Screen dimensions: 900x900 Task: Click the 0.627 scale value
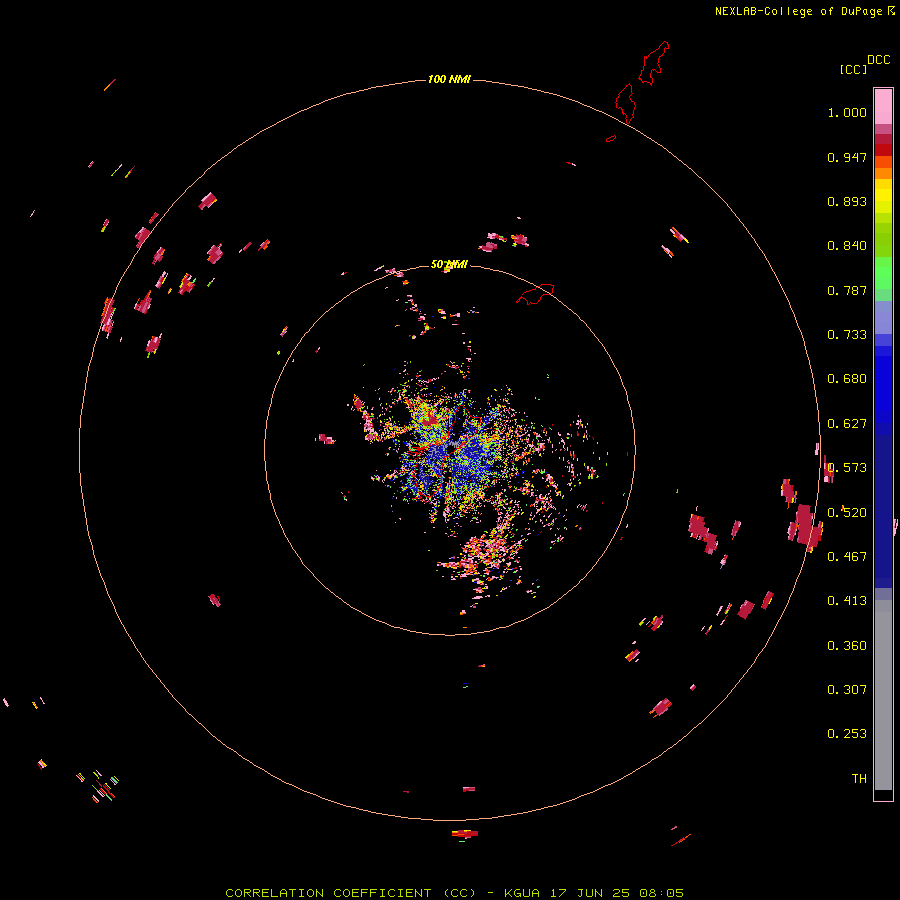coord(847,424)
